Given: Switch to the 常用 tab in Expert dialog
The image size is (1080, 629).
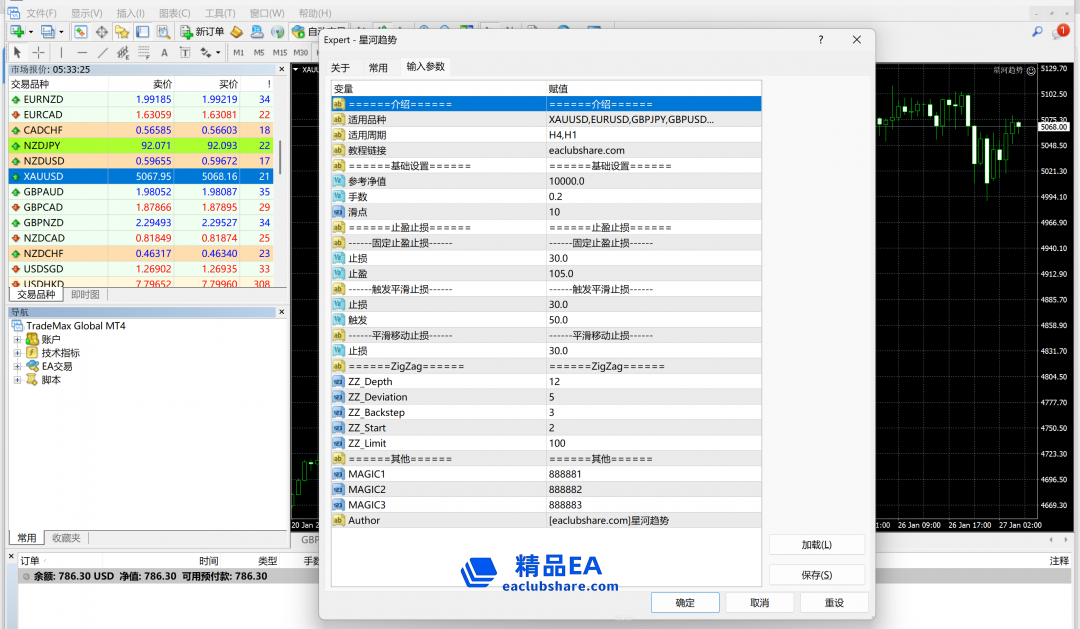Looking at the screenshot, I should pos(378,68).
